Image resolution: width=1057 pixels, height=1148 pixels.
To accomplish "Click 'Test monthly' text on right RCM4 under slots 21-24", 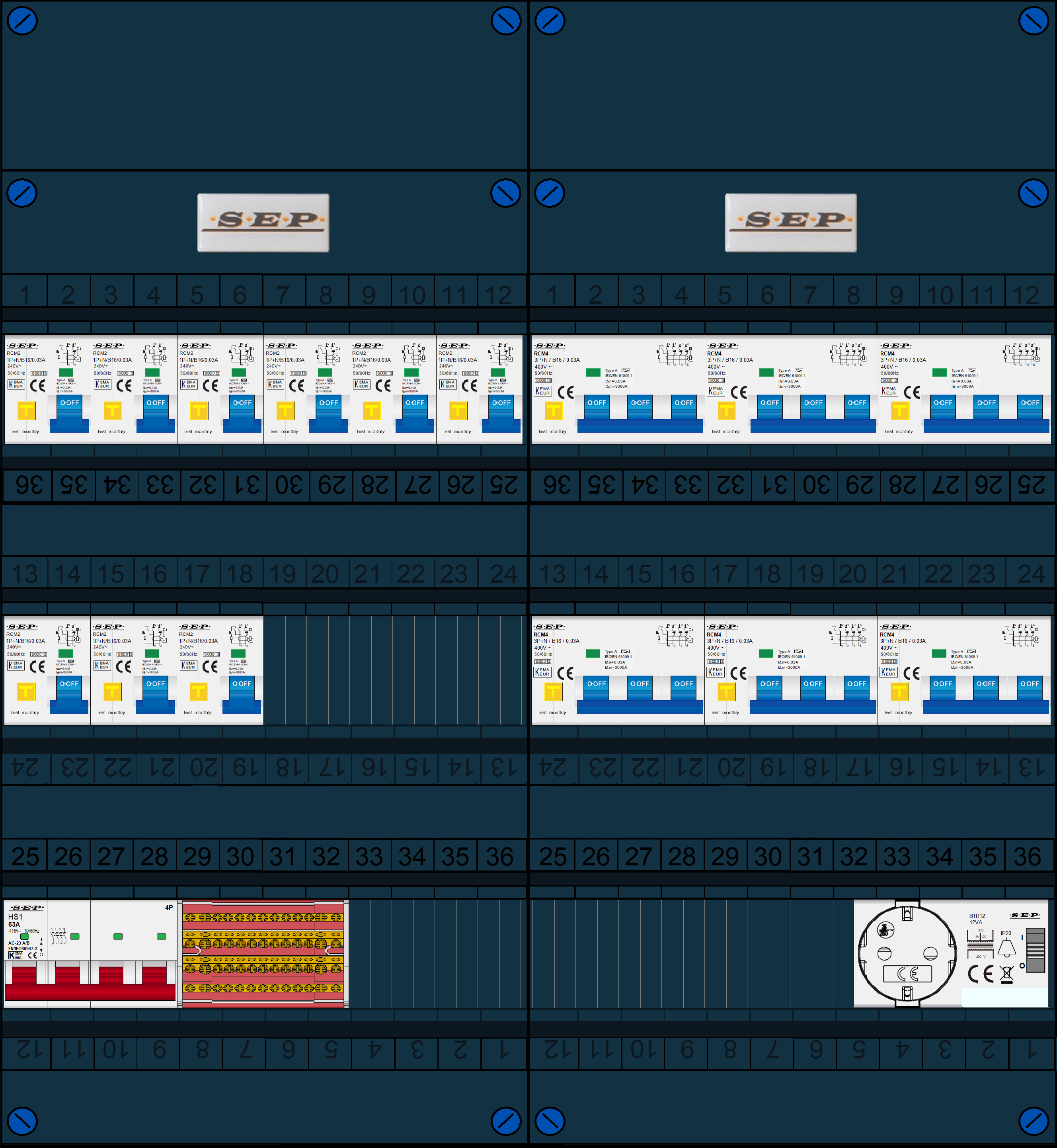I will click(x=898, y=713).
